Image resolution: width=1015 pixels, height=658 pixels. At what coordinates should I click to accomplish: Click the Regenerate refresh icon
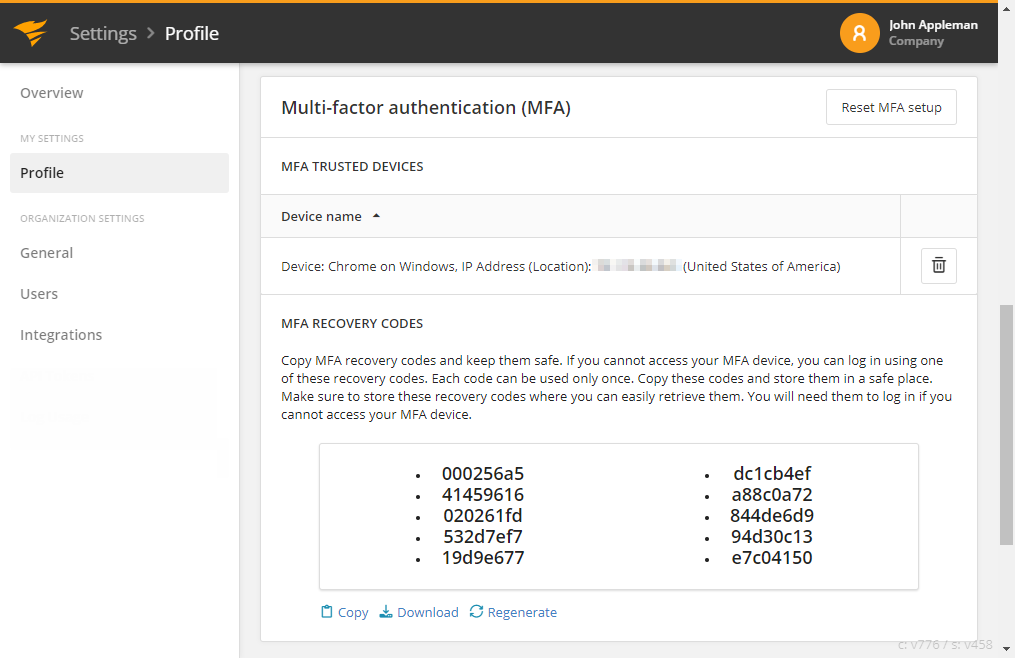pyautogui.click(x=476, y=612)
